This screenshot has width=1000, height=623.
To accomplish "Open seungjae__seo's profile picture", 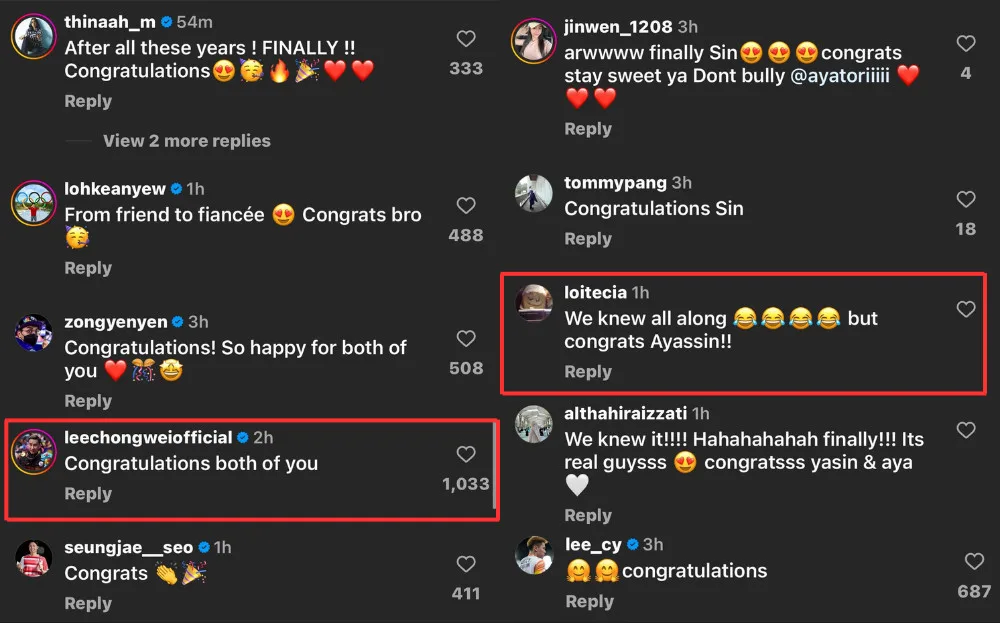I will pos(33,558).
